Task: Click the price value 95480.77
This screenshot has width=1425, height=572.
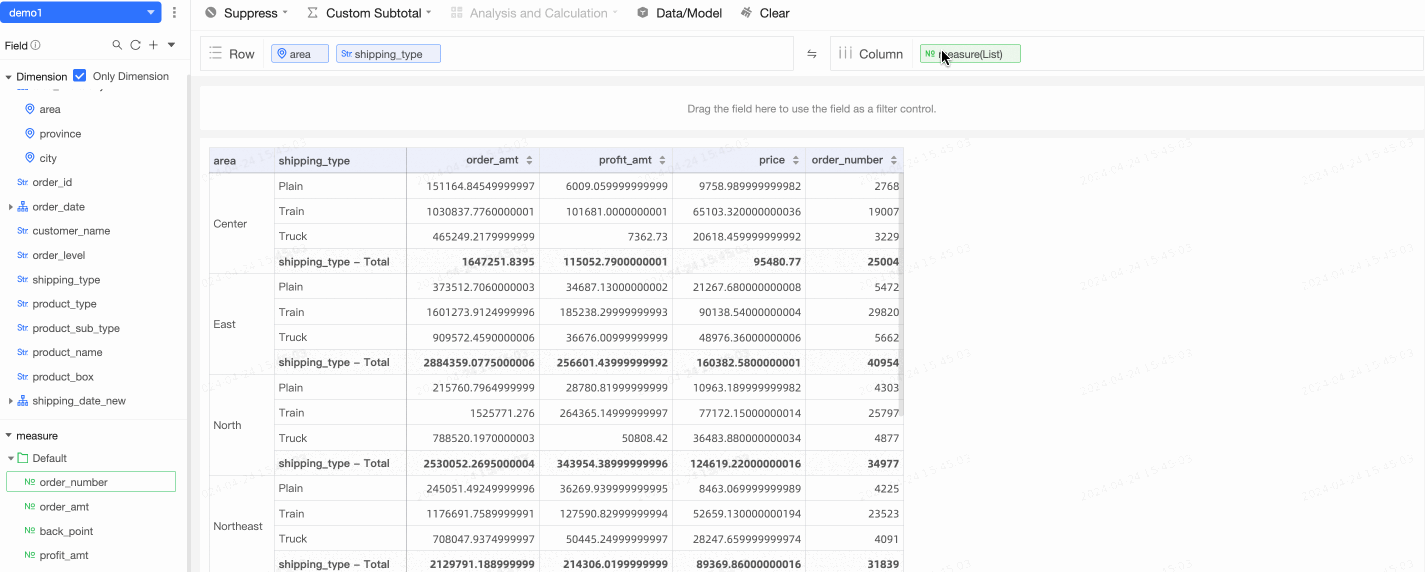Action: pos(739,261)
